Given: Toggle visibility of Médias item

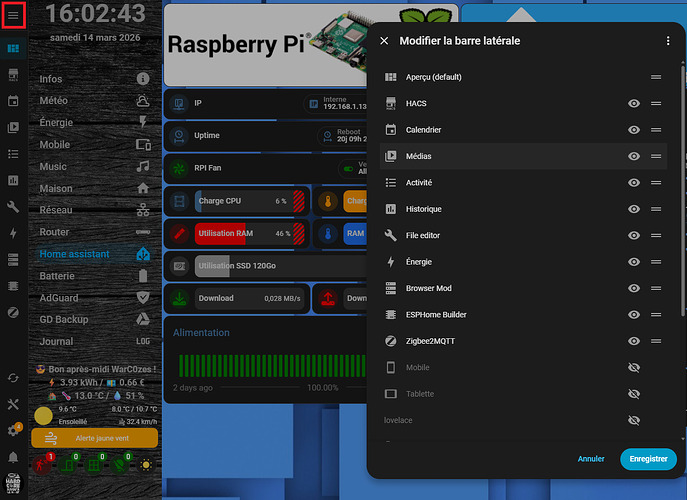Looking at the screenshot, I should click(x=634, y=156).
